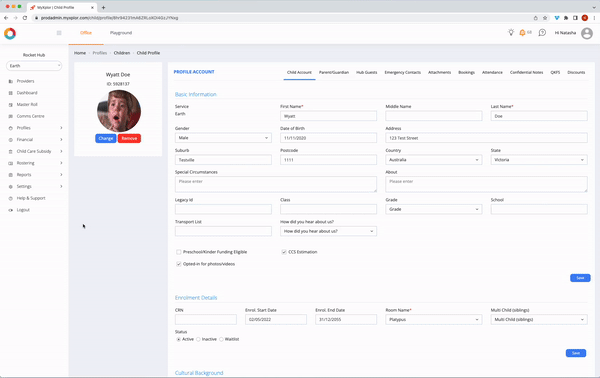Viewport: 600px width, 378px height.
Task: Open the Providers sidebar icon
Action: (x=11, y=81)
